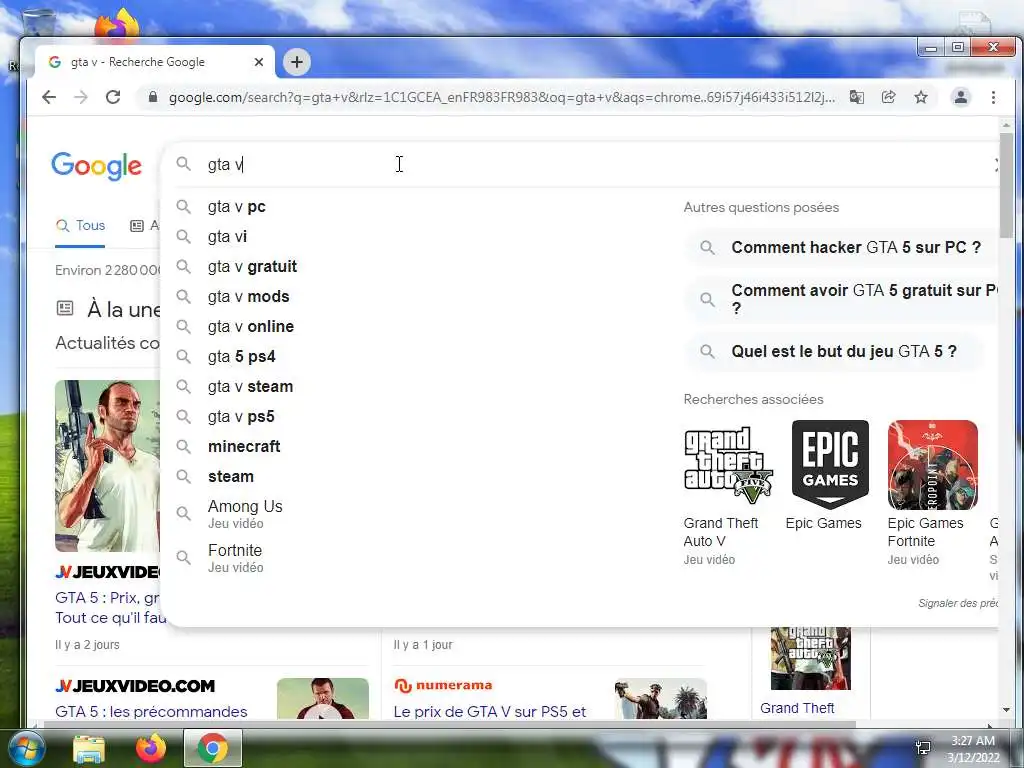Image resolution: width=1024 pixels, height=768 pixels.
Task: Reload the page with the refresh icon
Action: (113, 97)
